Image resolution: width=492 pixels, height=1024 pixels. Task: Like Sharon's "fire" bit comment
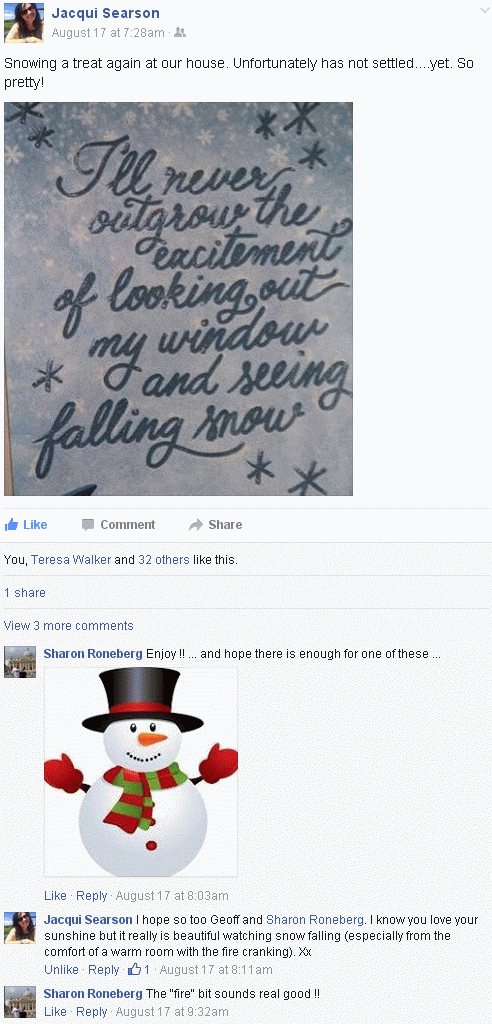[x=56, y=1012]
